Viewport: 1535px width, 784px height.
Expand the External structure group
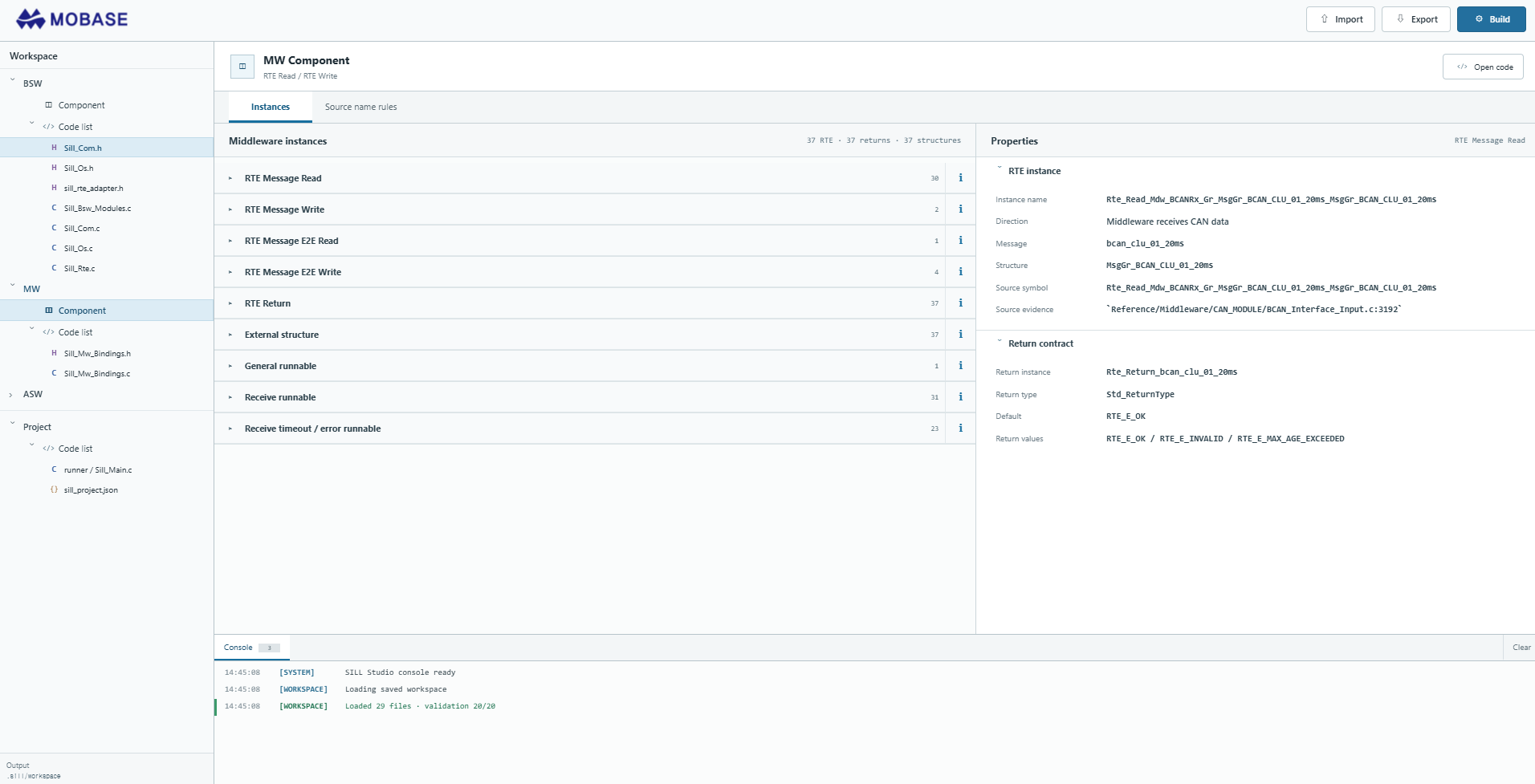[x=230, y=335]
